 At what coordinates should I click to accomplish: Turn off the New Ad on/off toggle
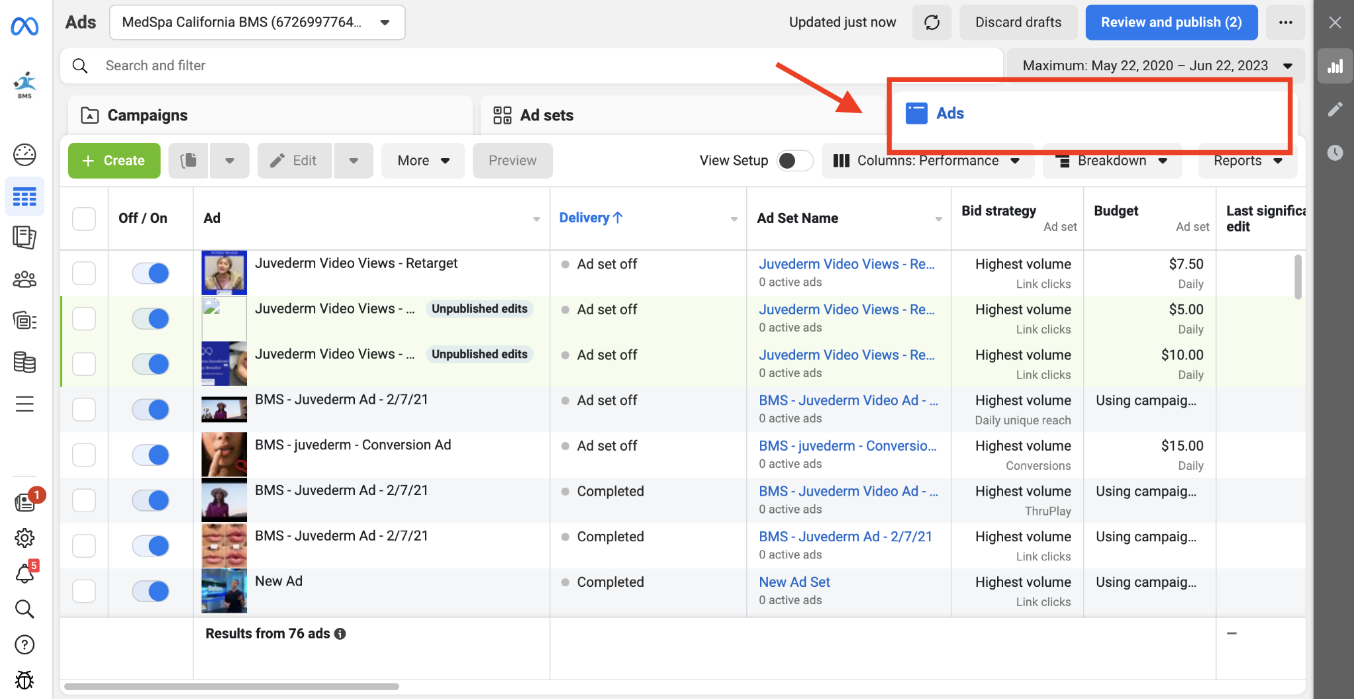tap(151, 591)
